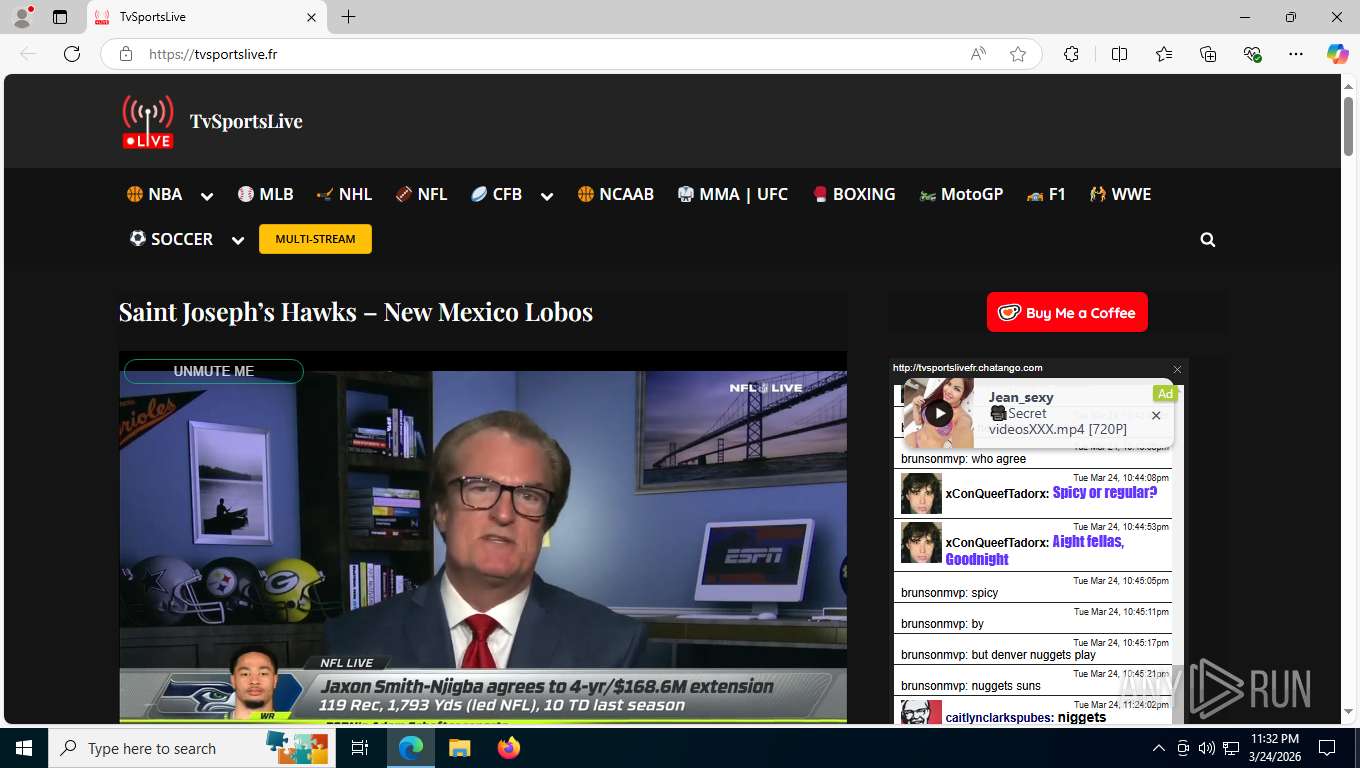Open the MotoGP section
The image size is (1360, 768).
point(961,194)
